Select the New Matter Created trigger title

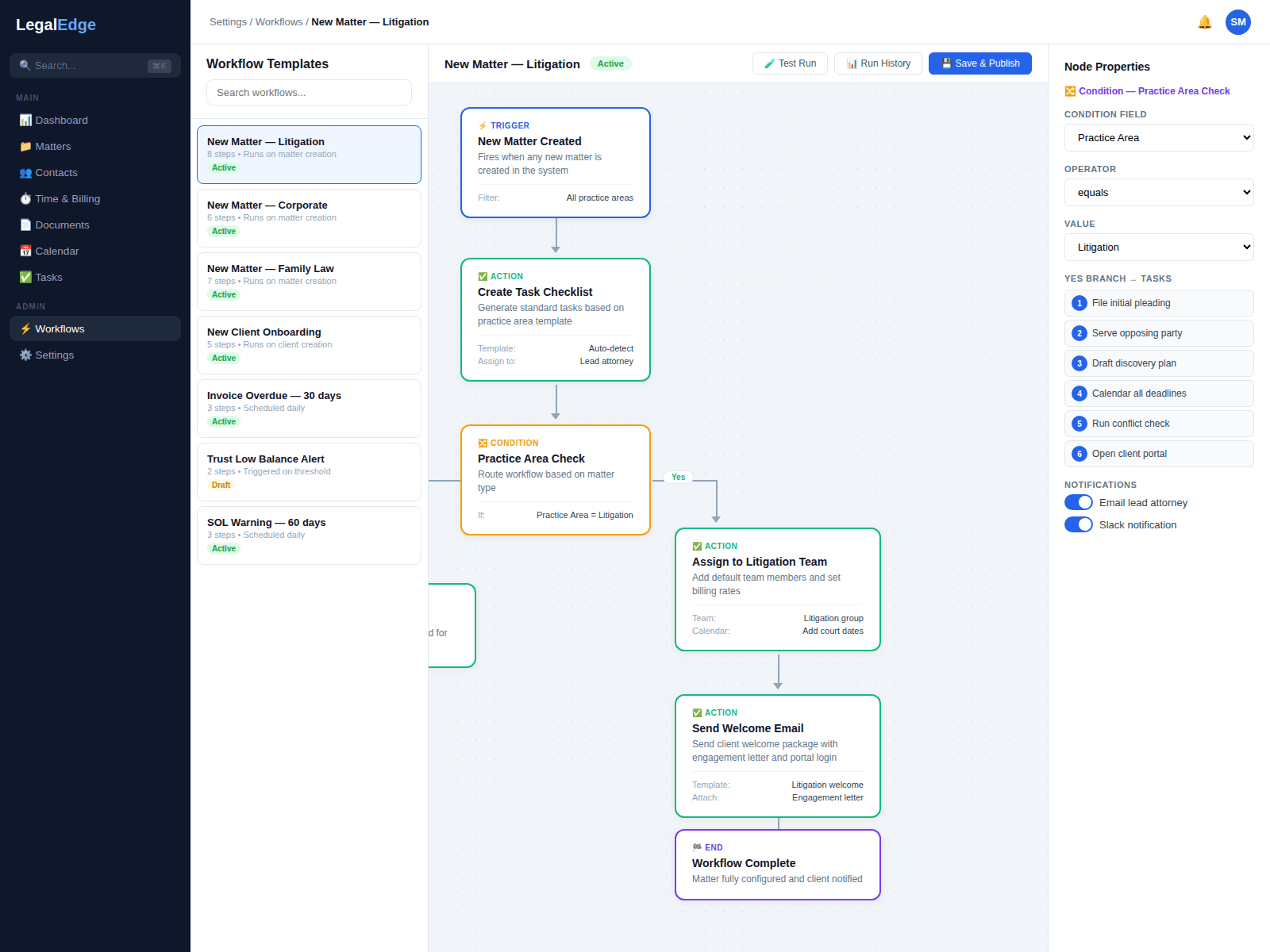point(529,141)
